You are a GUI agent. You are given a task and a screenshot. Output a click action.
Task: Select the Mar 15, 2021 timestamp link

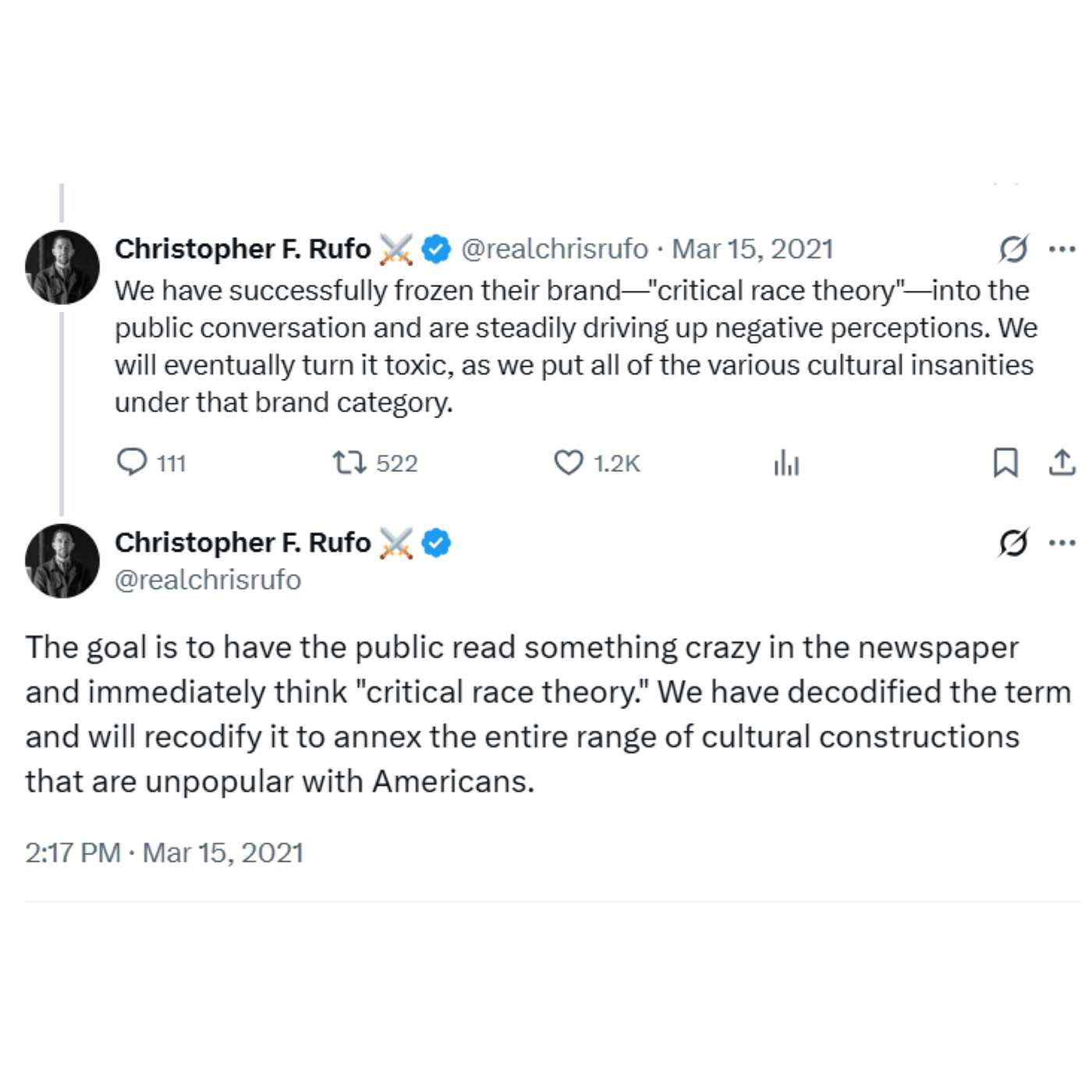[x=754, y=248]
